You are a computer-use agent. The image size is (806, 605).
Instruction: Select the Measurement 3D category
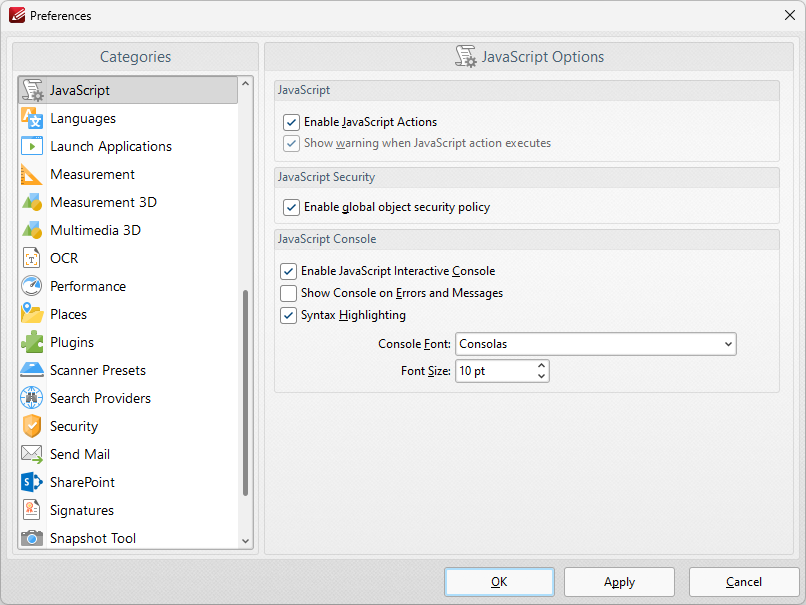[x=128, y=202]
